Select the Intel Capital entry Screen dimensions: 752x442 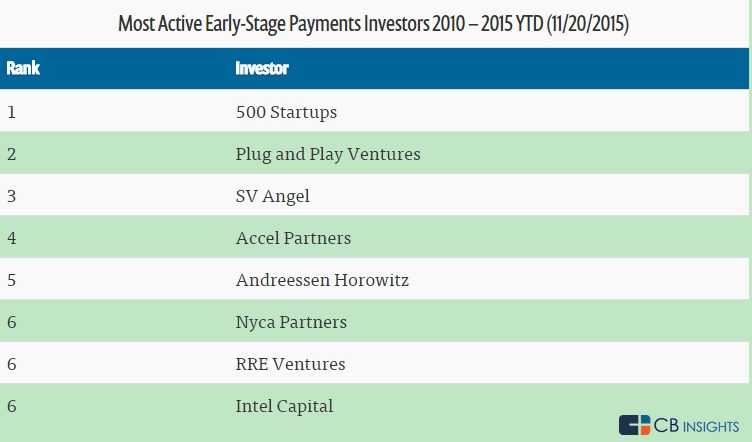pos(284,406)
